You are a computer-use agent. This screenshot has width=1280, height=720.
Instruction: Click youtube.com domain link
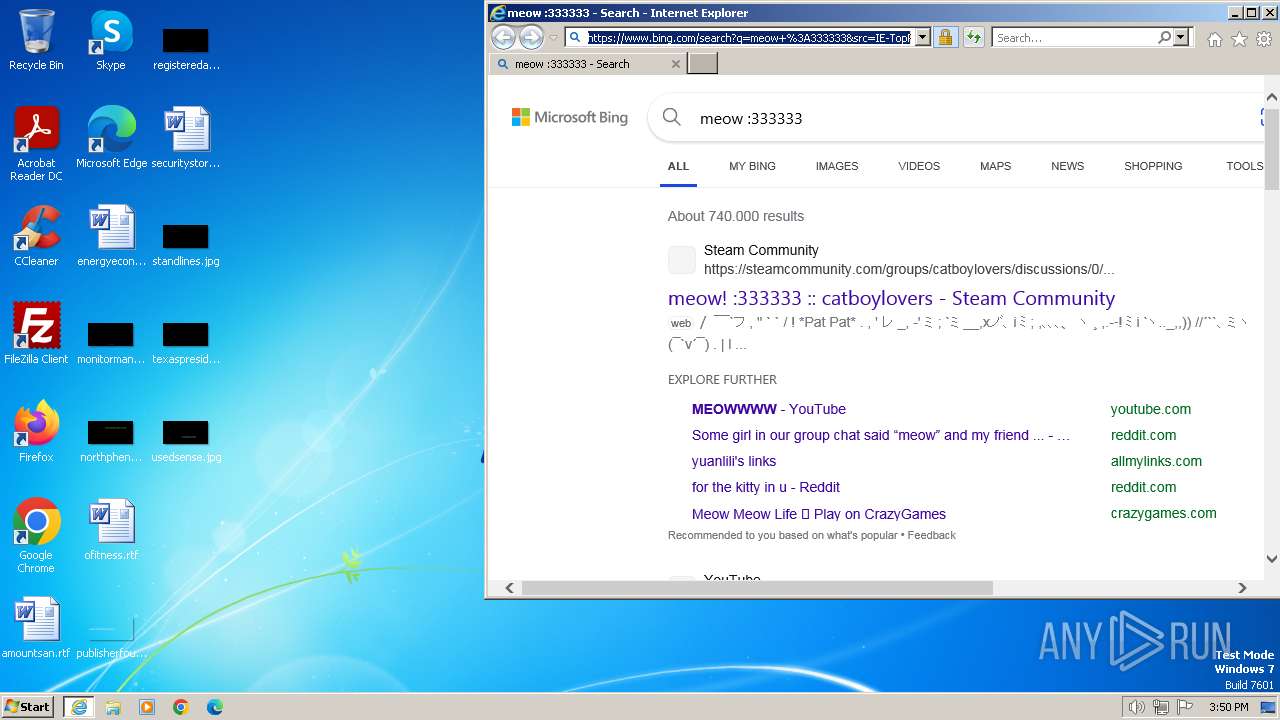(1151, 409)
